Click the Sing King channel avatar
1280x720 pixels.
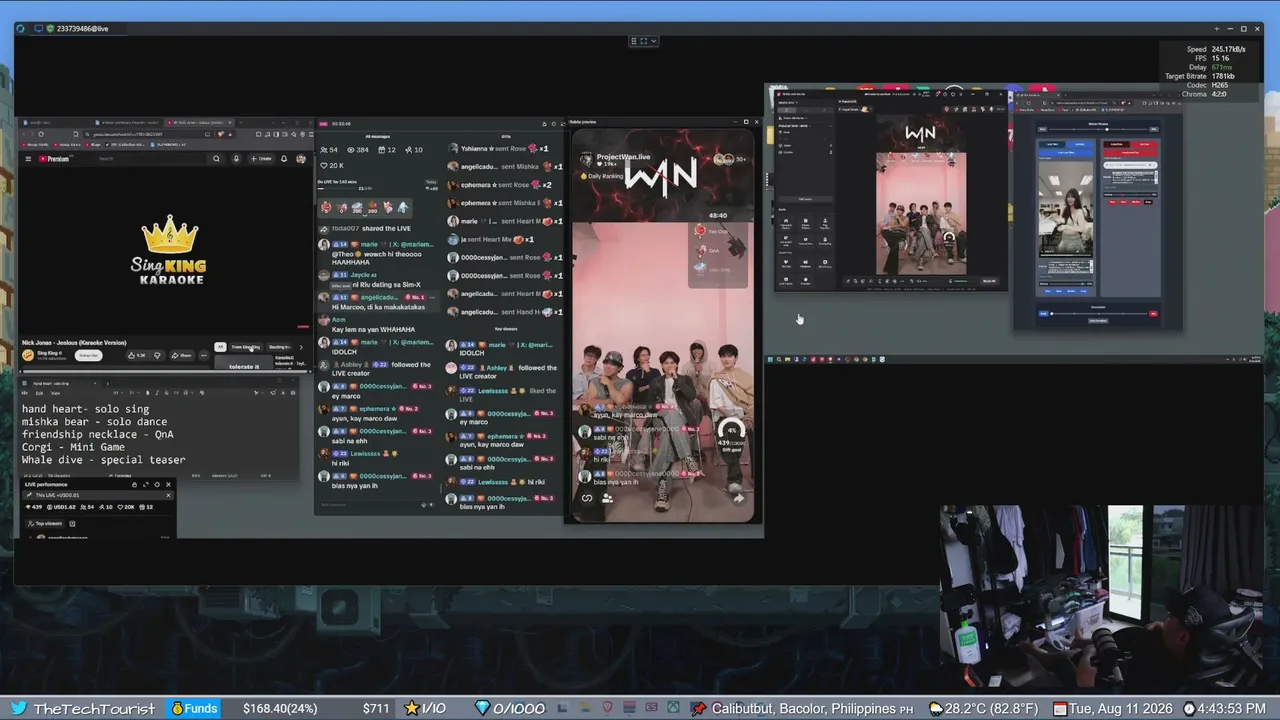[x=28, y=355]
